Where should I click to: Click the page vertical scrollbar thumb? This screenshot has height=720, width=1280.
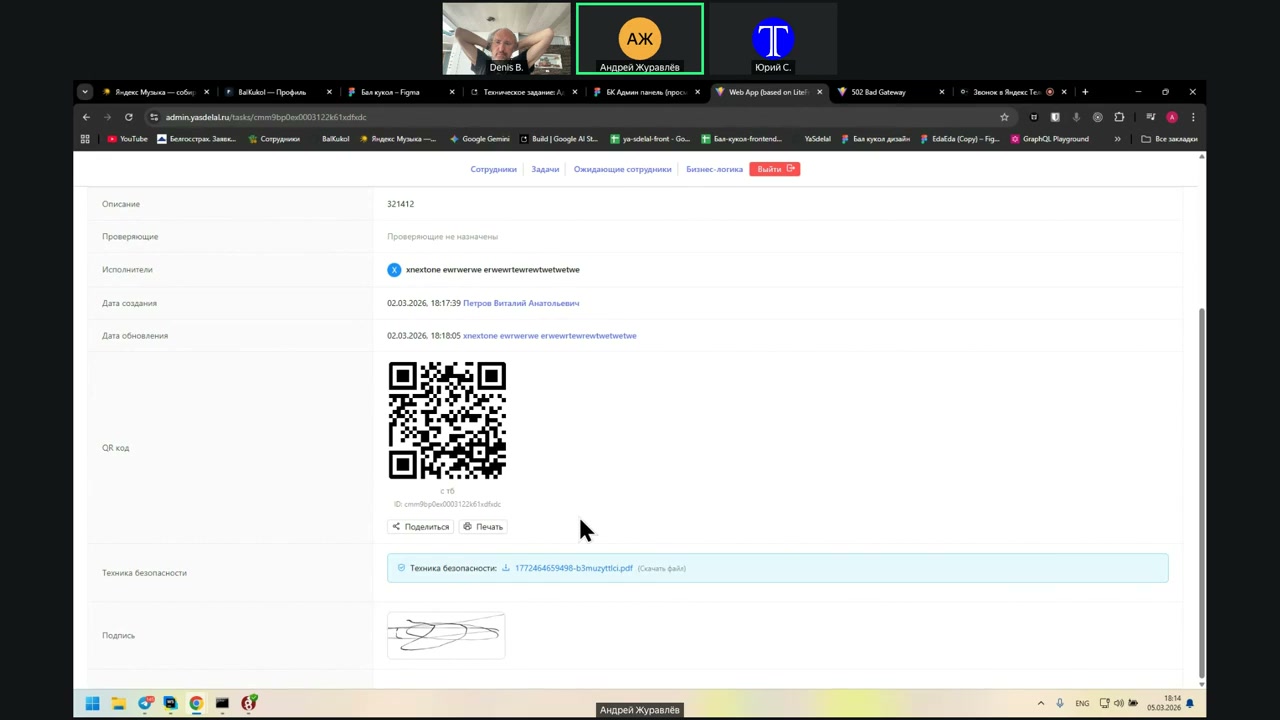tap(1201, 490)
